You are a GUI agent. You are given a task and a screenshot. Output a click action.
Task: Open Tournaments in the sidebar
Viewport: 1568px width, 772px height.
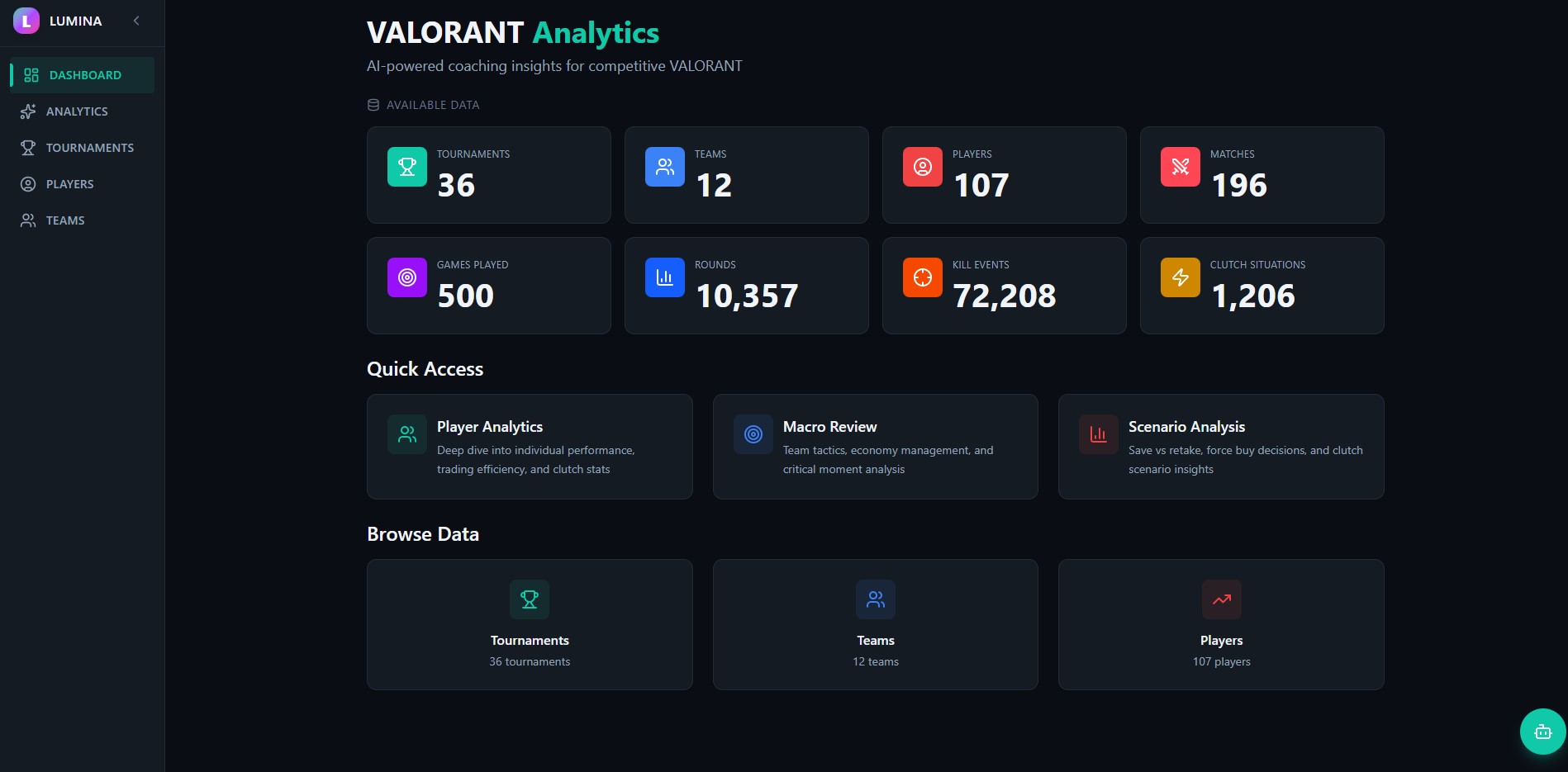[x=82, y=148]
